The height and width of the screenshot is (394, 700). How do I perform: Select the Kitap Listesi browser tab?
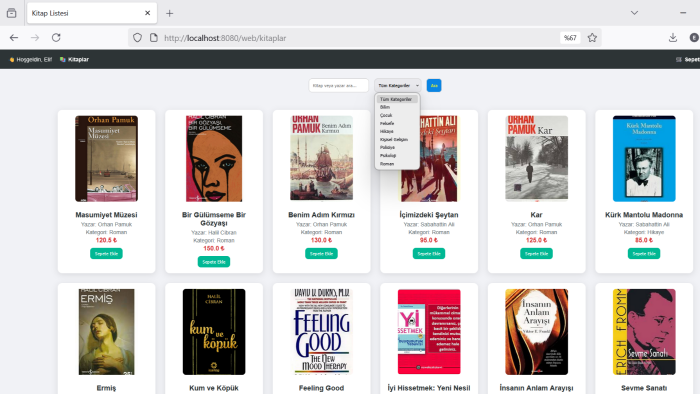click(x=92, y=13)
